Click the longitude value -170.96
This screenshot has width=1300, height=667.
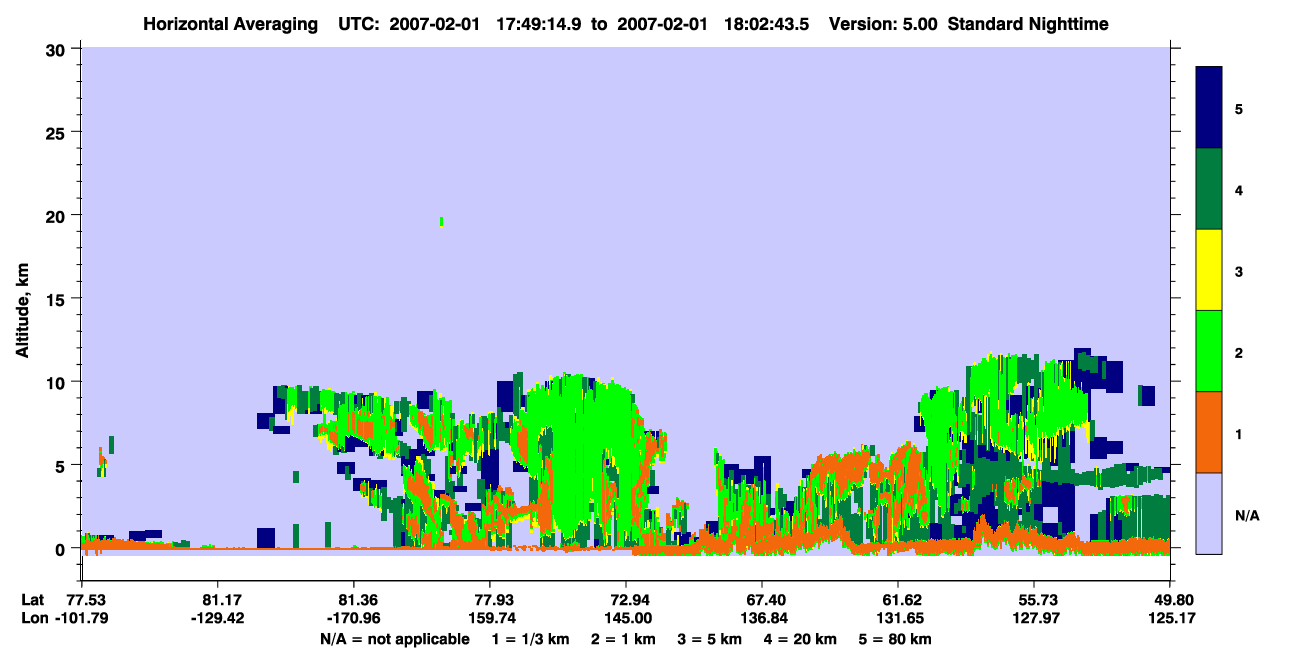(x=353, y=618)
